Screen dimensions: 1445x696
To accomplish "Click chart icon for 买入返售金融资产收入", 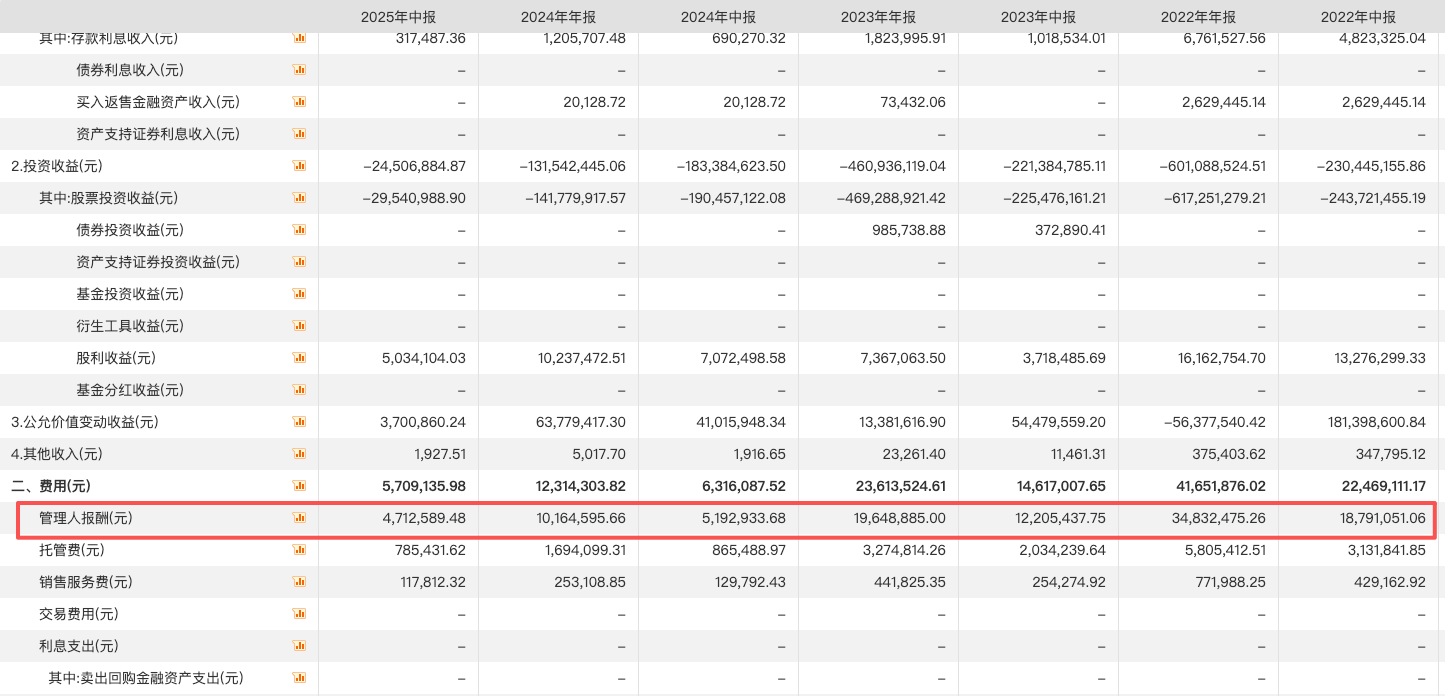I will pyautogui.click(x=299, y=102).
